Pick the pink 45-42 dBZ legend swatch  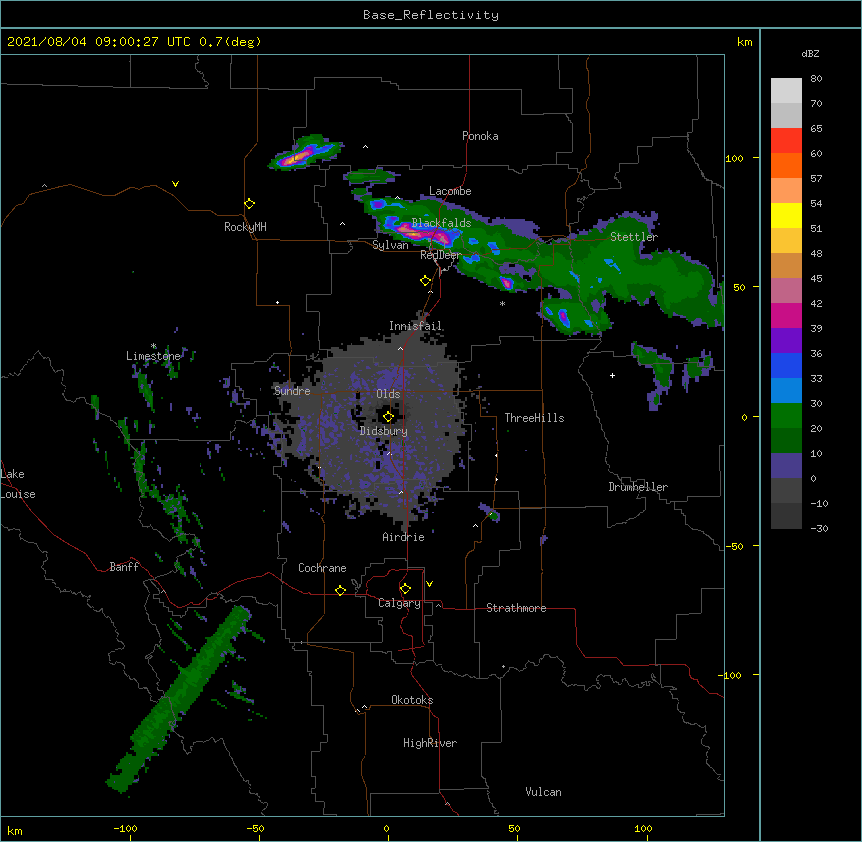coord(786,291)
